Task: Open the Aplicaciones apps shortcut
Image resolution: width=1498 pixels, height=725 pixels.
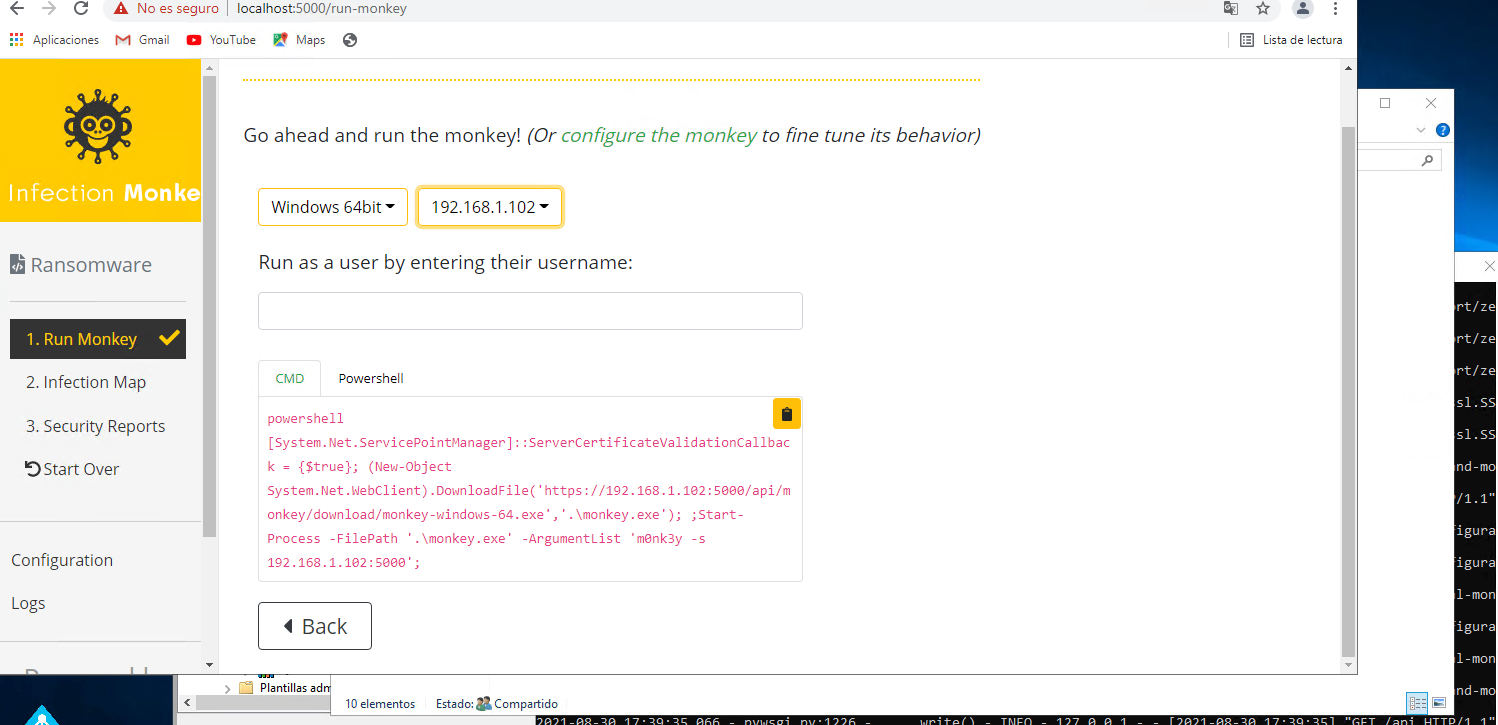Action: click(54, 40)
